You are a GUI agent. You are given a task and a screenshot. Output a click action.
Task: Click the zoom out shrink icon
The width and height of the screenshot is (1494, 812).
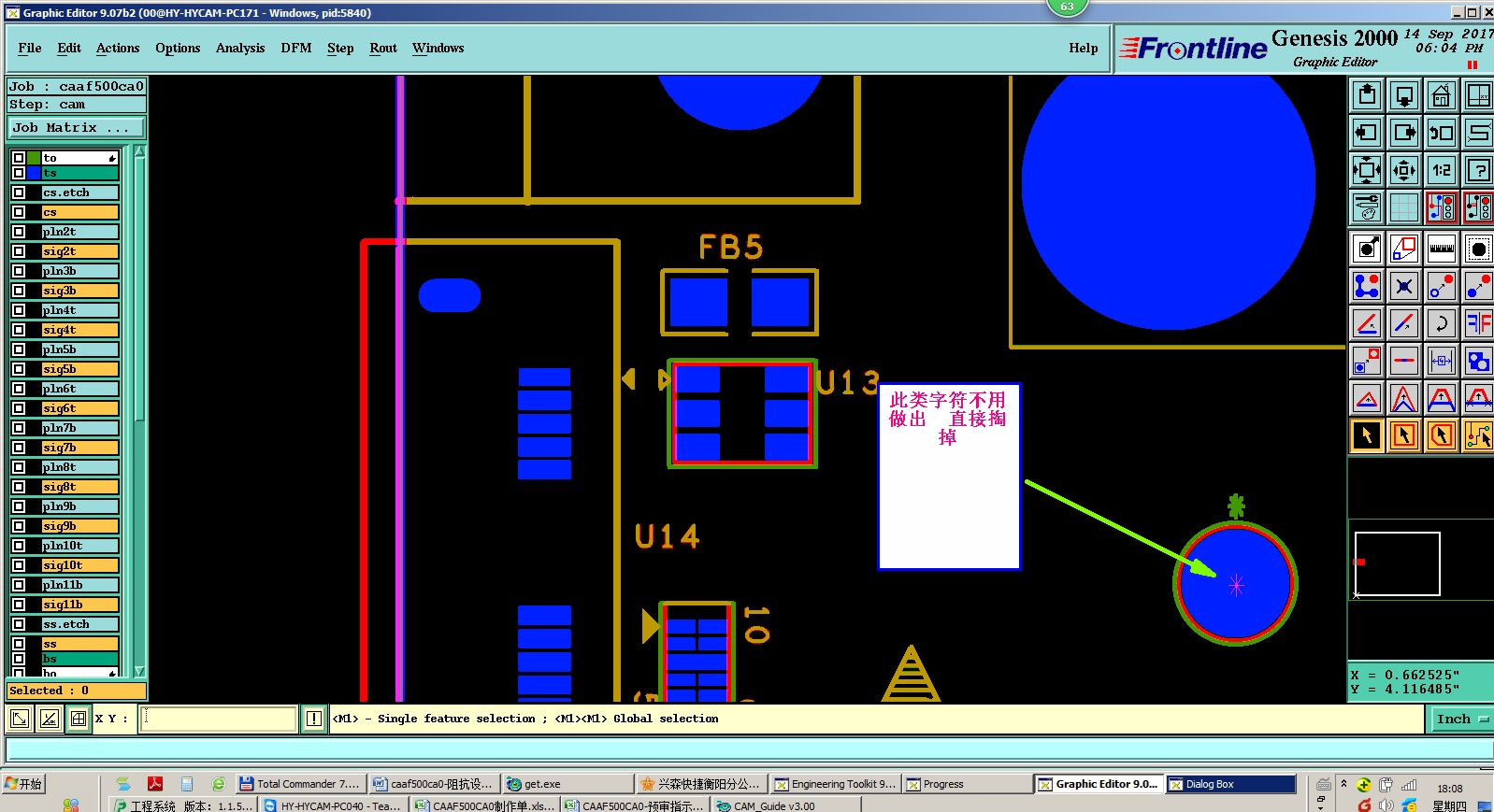[1404, 170]
